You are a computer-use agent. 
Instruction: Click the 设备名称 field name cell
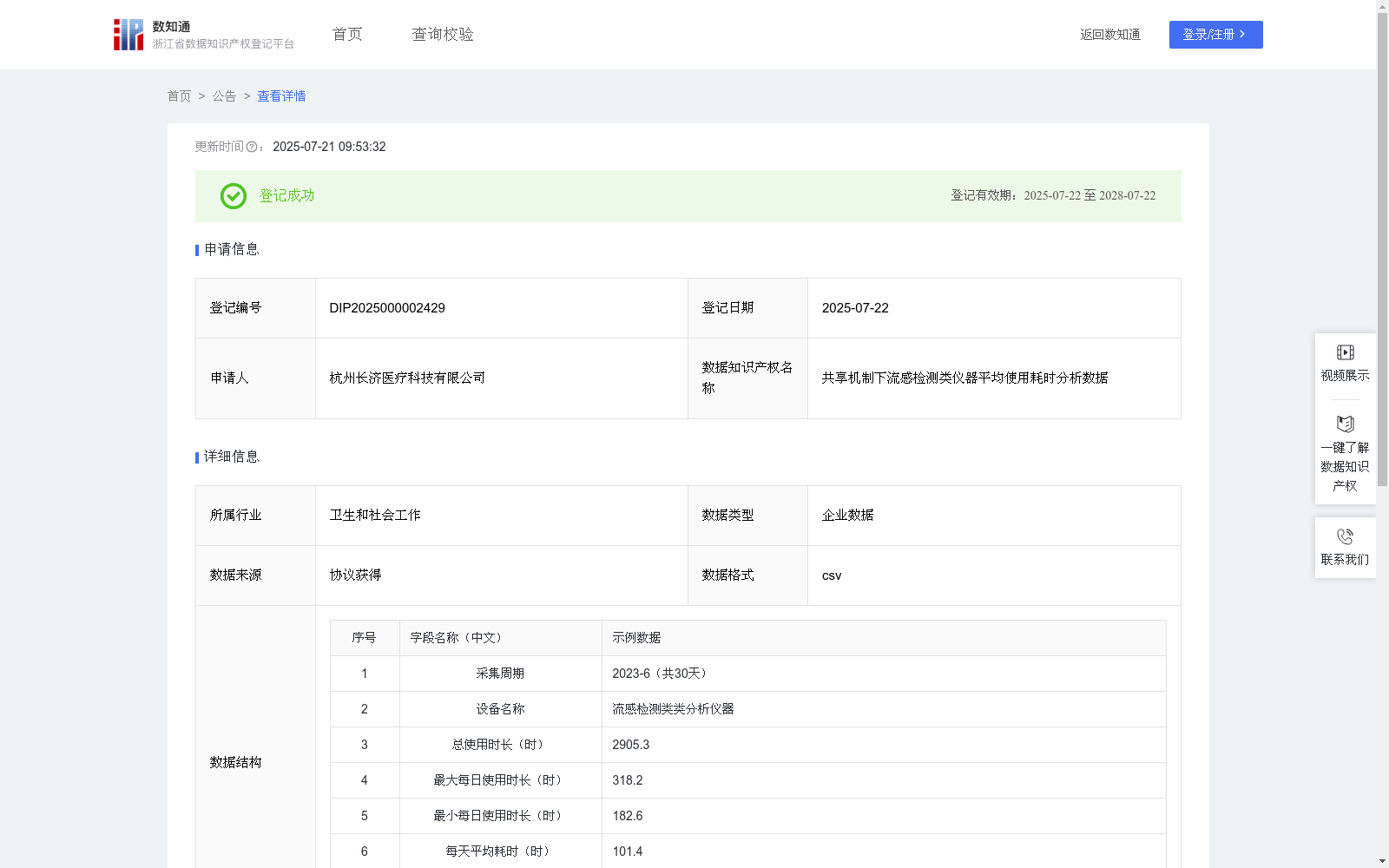(x=500, y=709)
